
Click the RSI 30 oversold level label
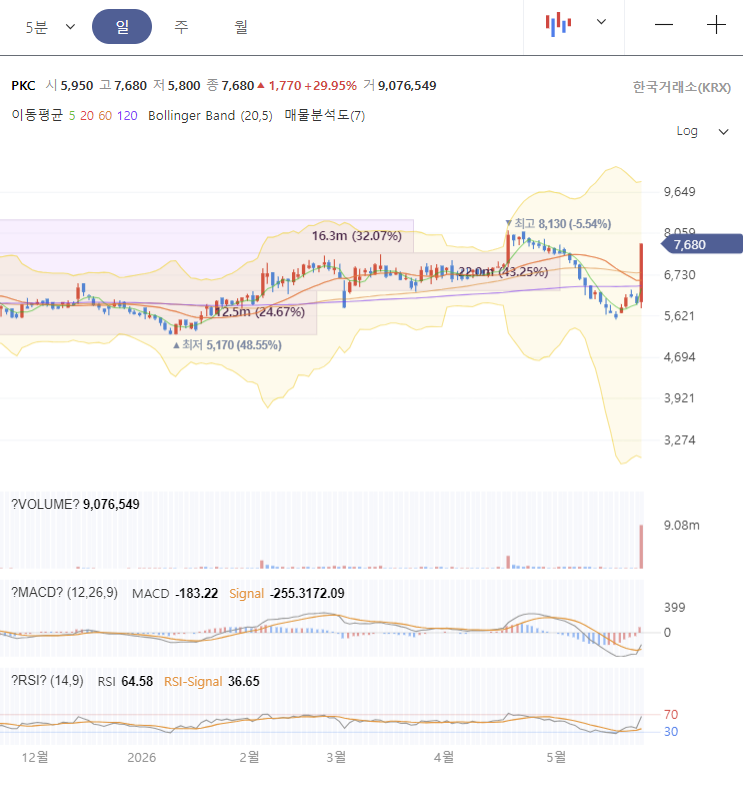tap(671, 732)
